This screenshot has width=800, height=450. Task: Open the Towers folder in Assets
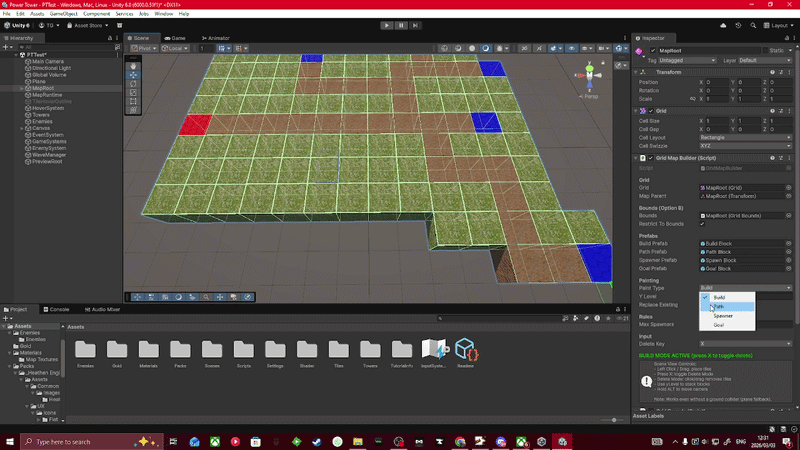(370, 353)
